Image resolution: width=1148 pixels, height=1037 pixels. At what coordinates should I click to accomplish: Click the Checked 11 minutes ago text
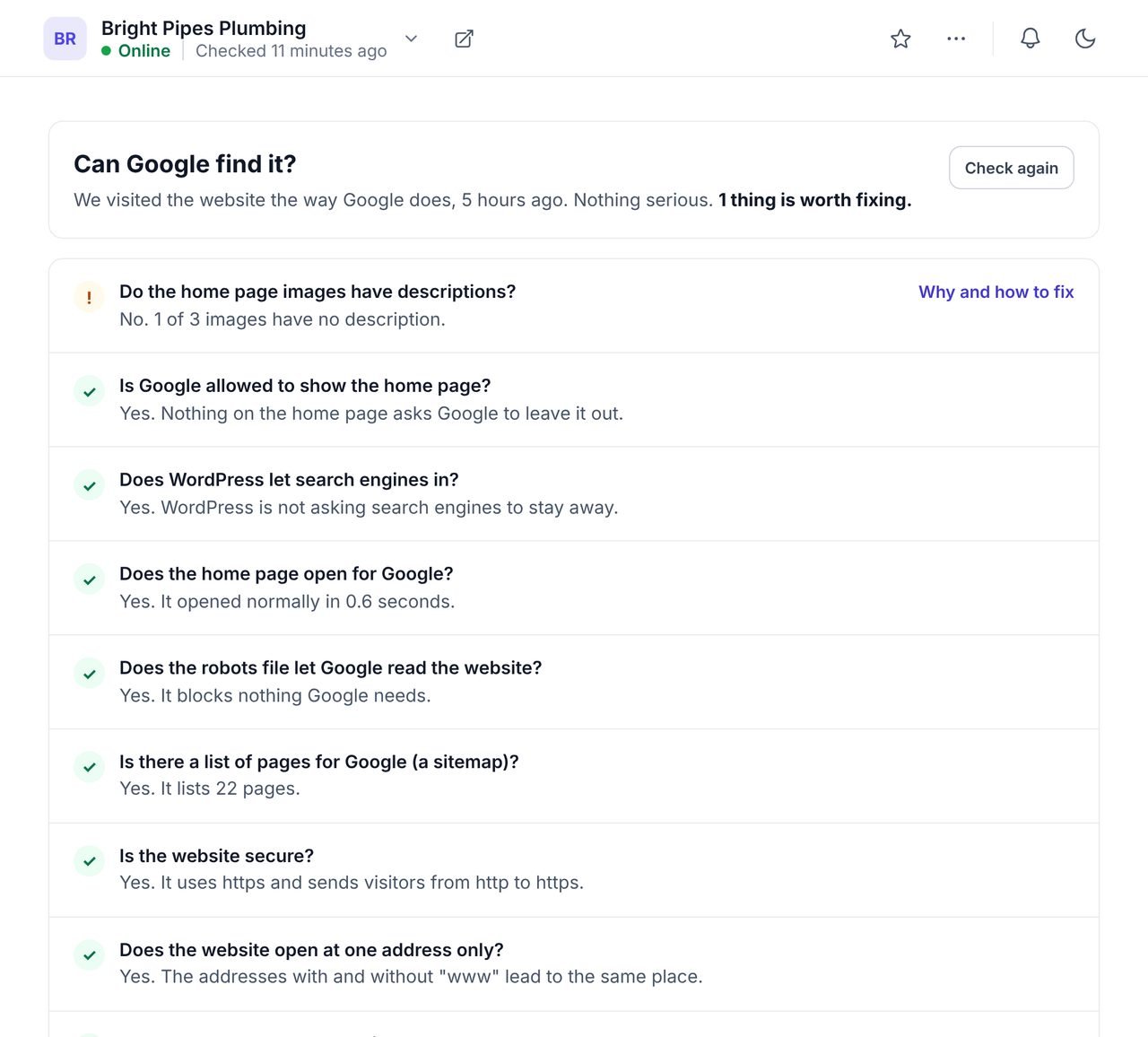291,51
